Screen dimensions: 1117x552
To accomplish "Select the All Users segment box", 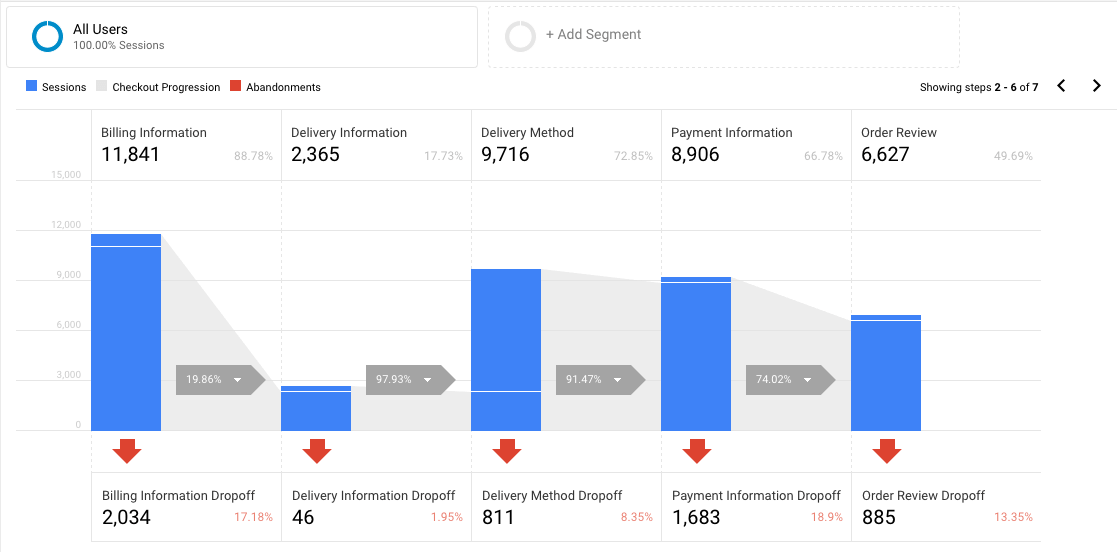I will tap(241, 37).
